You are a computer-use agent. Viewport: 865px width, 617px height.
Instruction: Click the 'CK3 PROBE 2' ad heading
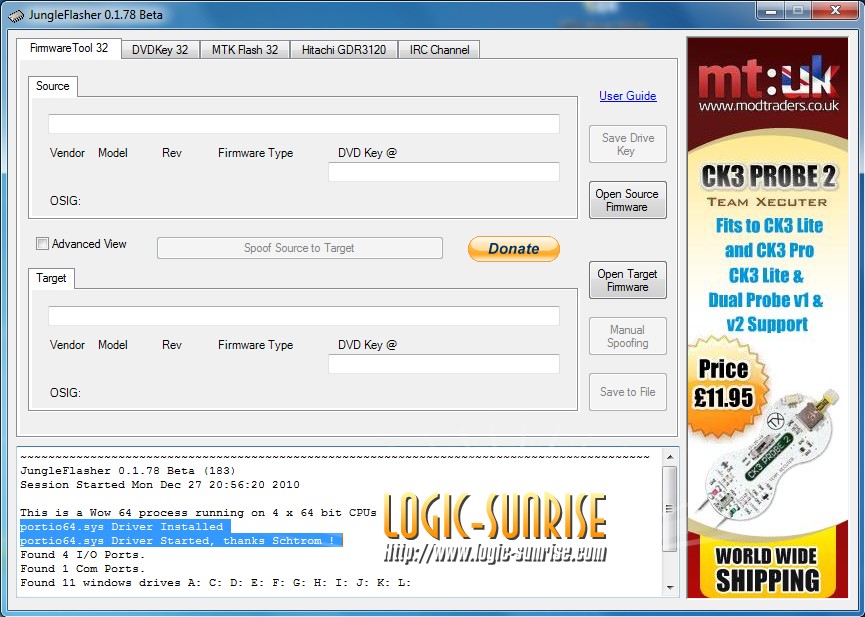click(768, 177)
